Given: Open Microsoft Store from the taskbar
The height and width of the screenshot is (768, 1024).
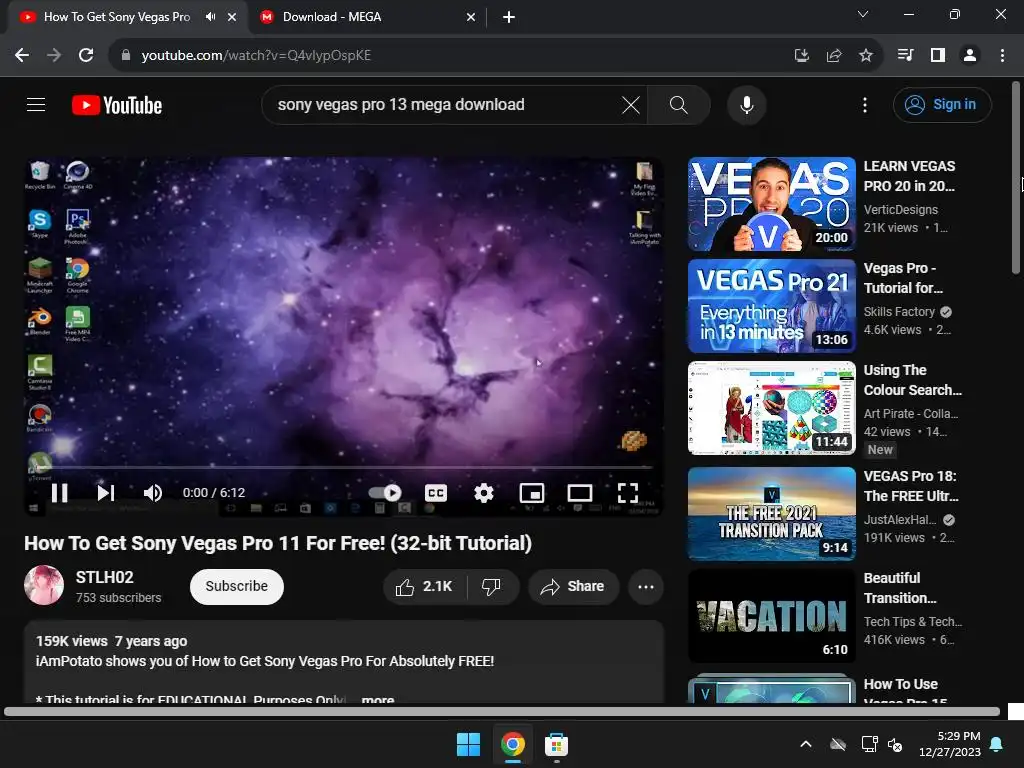Looking at the screenshot, I should coord(556,744).
